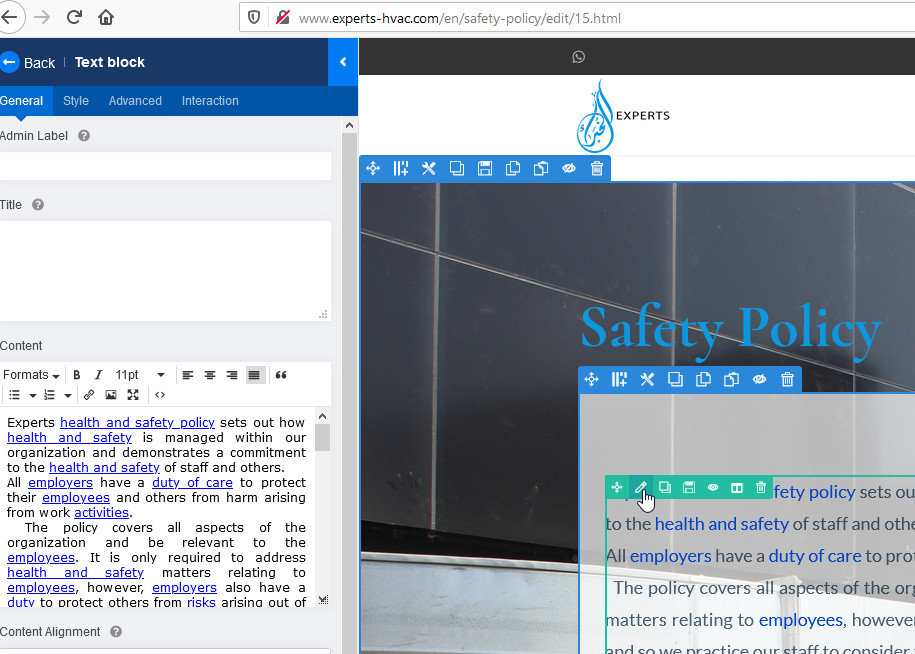Collapse the left sidebar panel
Image resolution: width=915 pixels, height=654 pixels.
coord(342,62)
